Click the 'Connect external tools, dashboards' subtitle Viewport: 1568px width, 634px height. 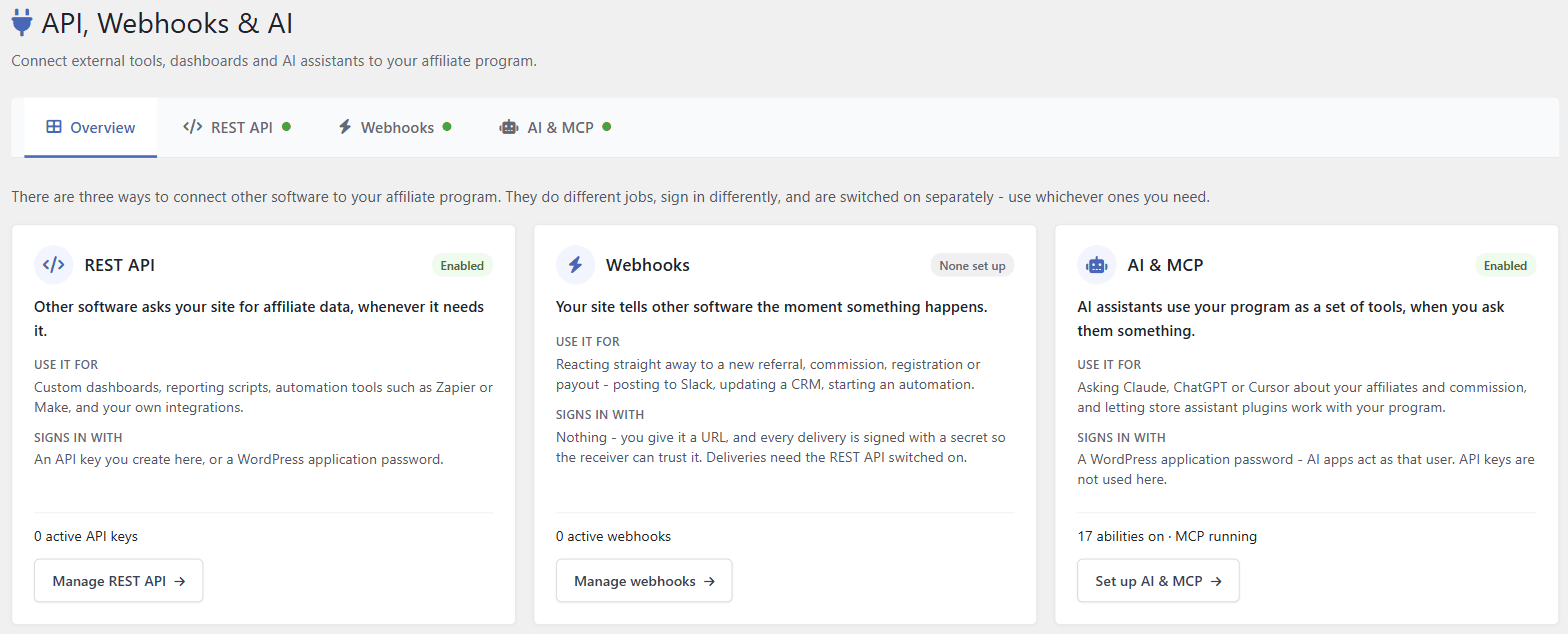pyautogui.click(x=274, y=61)
